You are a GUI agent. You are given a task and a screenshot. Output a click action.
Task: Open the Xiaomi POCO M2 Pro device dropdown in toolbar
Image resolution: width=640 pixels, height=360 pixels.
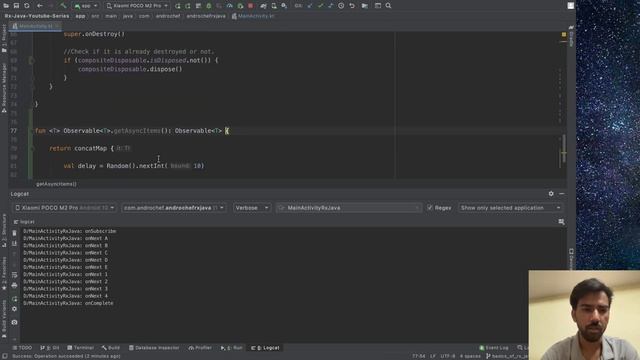tap(137, 6)
